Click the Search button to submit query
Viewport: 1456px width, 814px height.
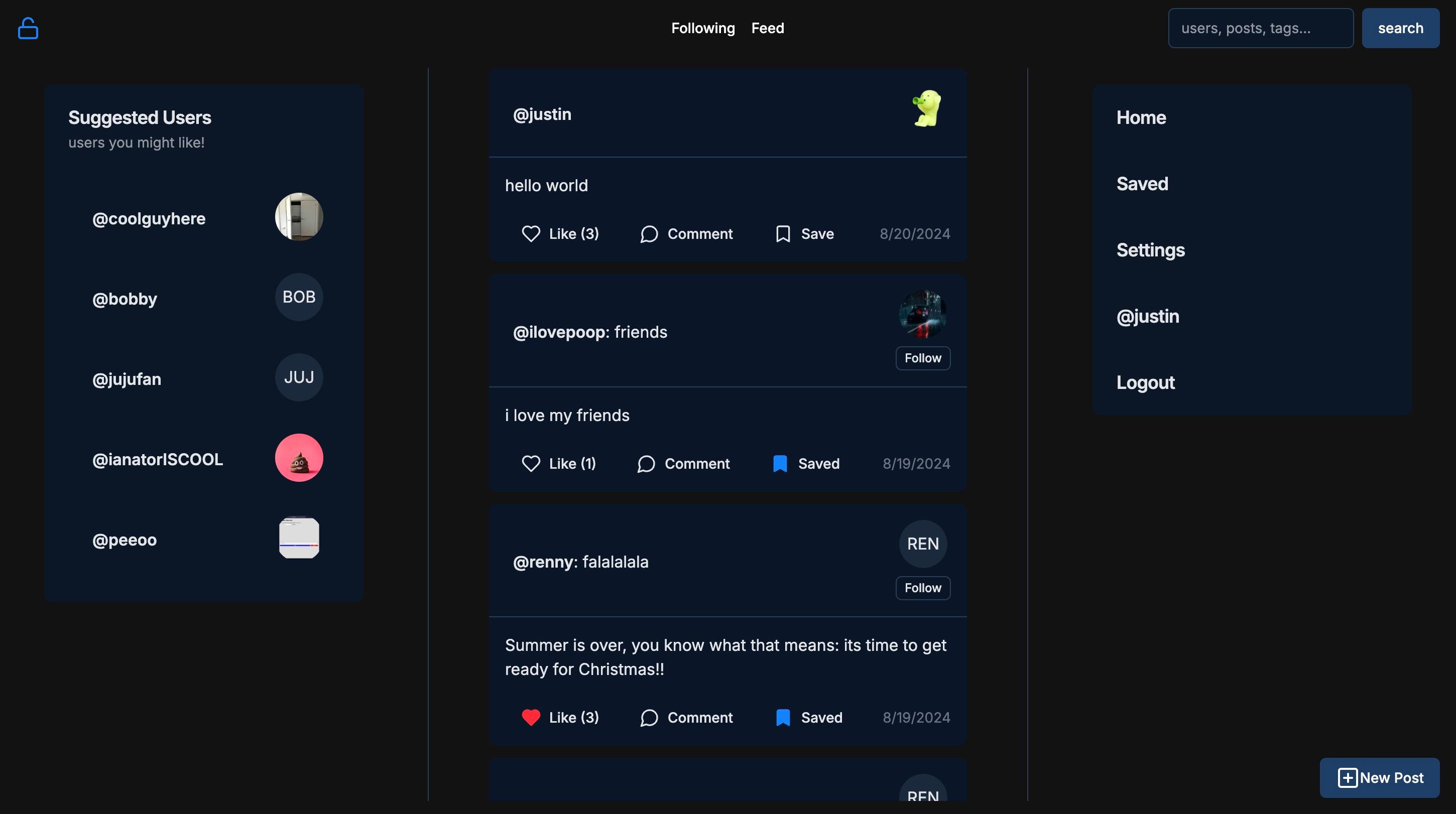click(1401, 27)
